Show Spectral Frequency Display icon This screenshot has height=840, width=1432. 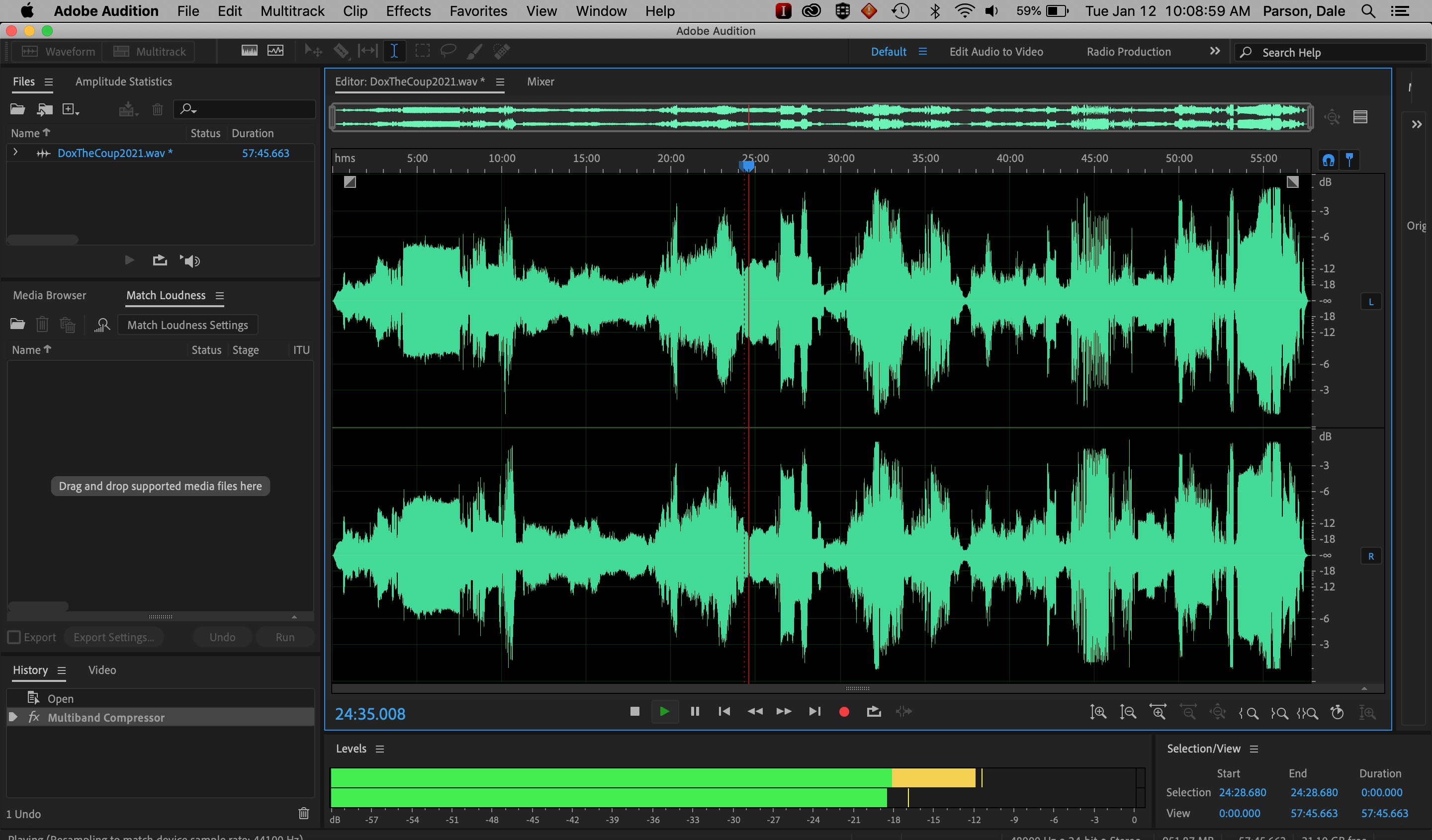pos(249,51)
